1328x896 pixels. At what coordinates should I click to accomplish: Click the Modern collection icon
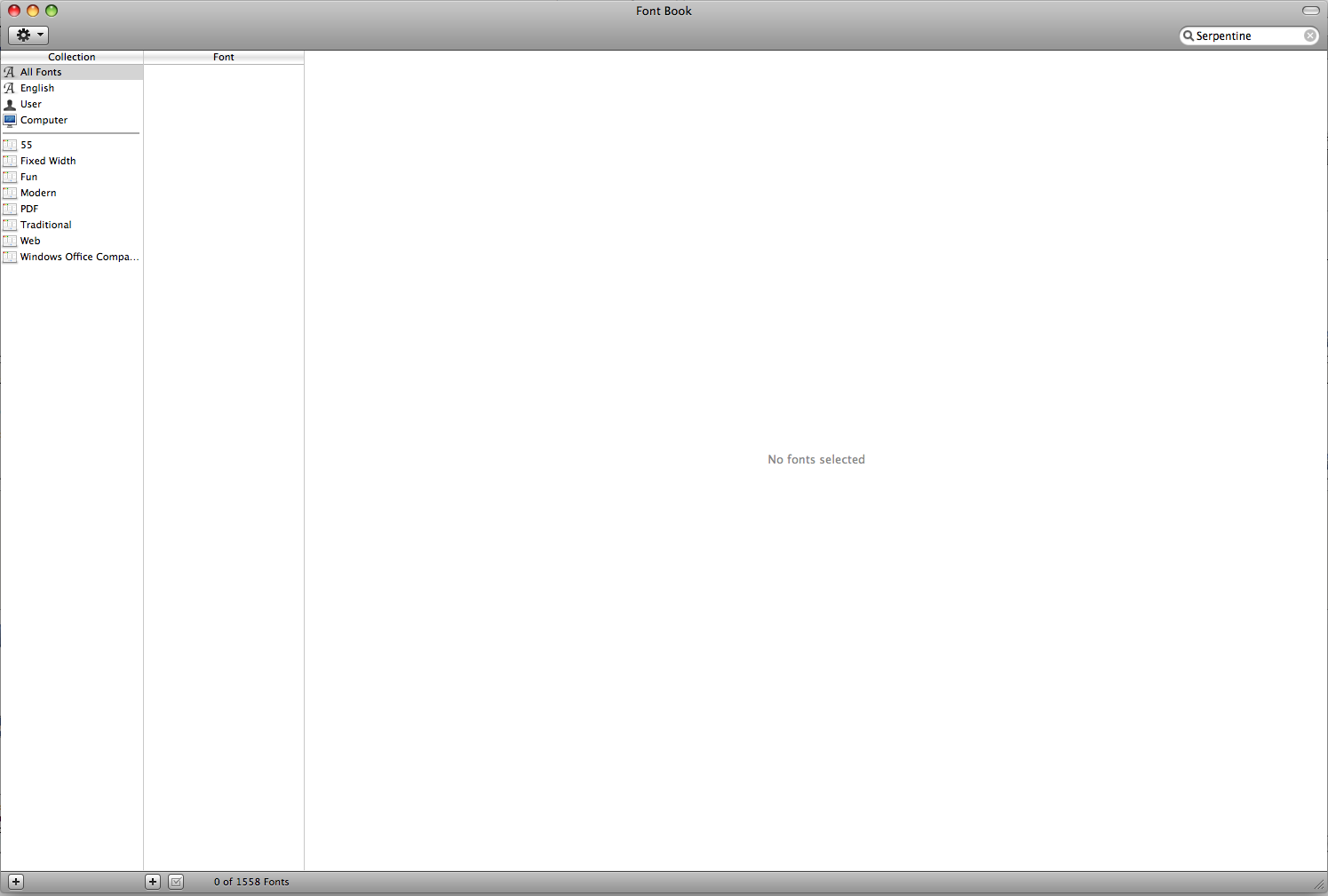pyautogui.click(x=10, y=193)
